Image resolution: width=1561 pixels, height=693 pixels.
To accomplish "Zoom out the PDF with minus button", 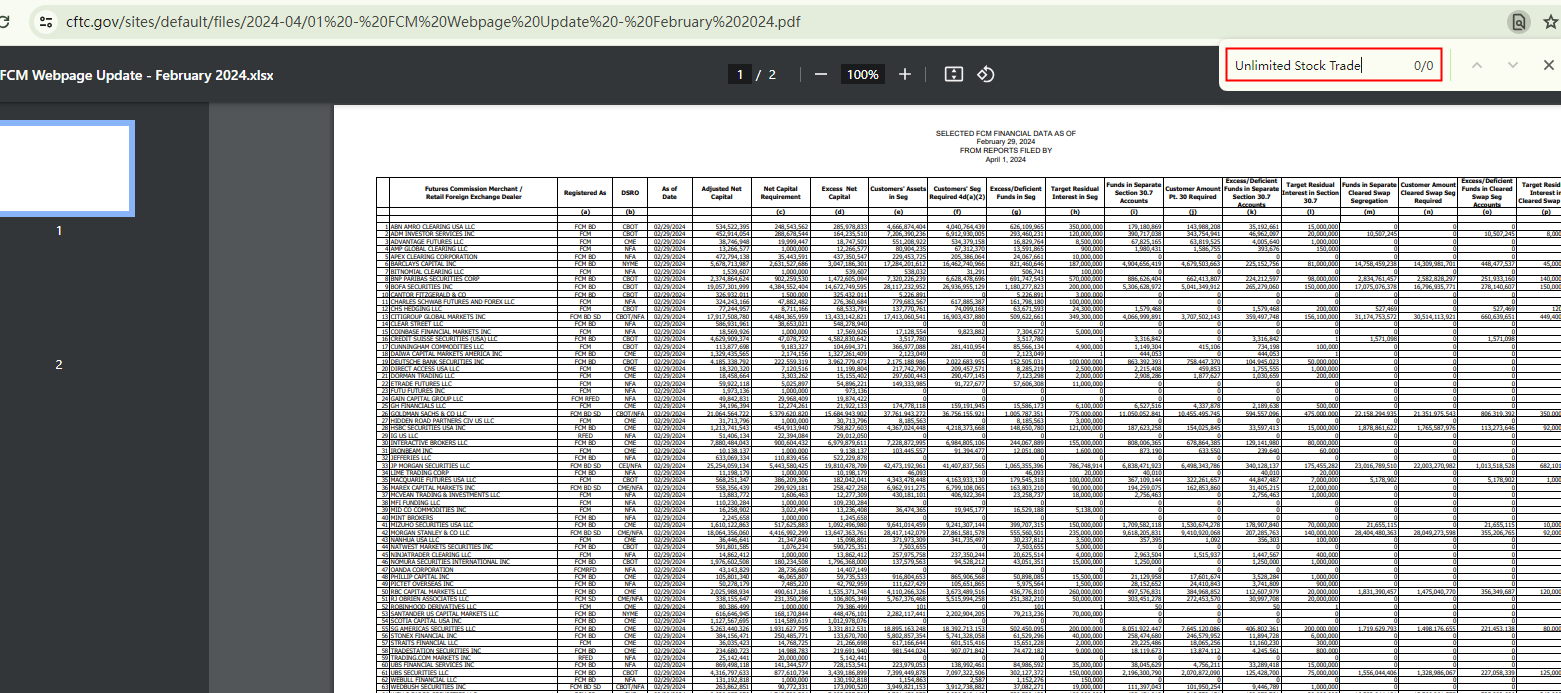I will point(820,75).
